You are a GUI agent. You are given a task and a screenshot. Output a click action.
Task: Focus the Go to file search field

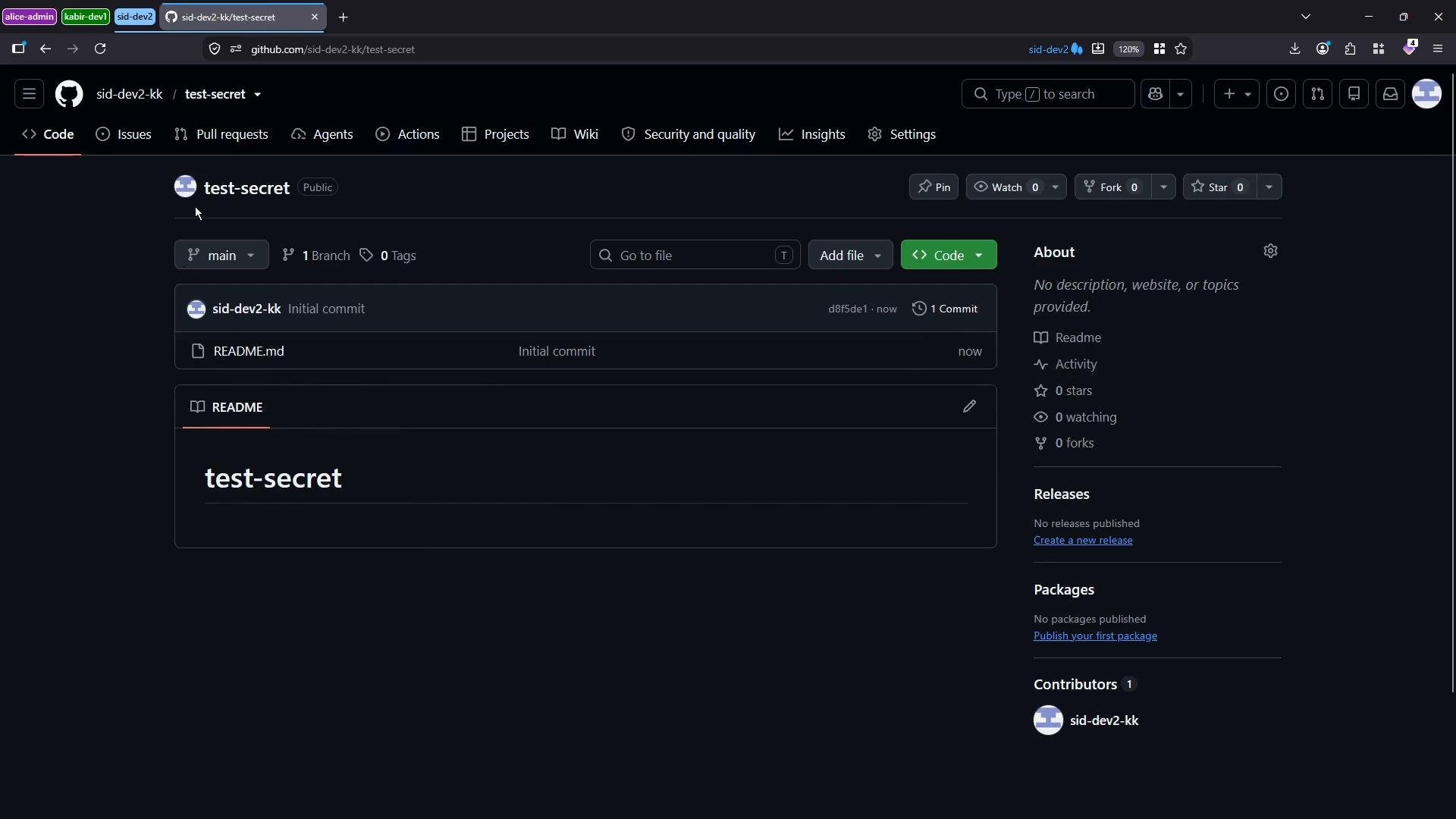tap(695, 255)
